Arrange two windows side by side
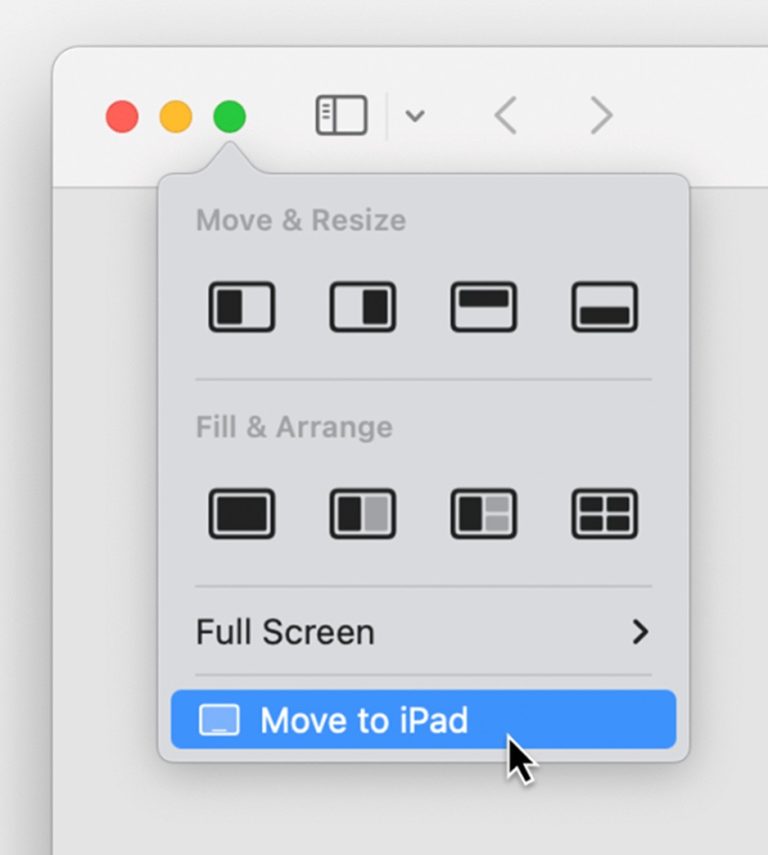The image size is (768, 855). pos(361,514)
